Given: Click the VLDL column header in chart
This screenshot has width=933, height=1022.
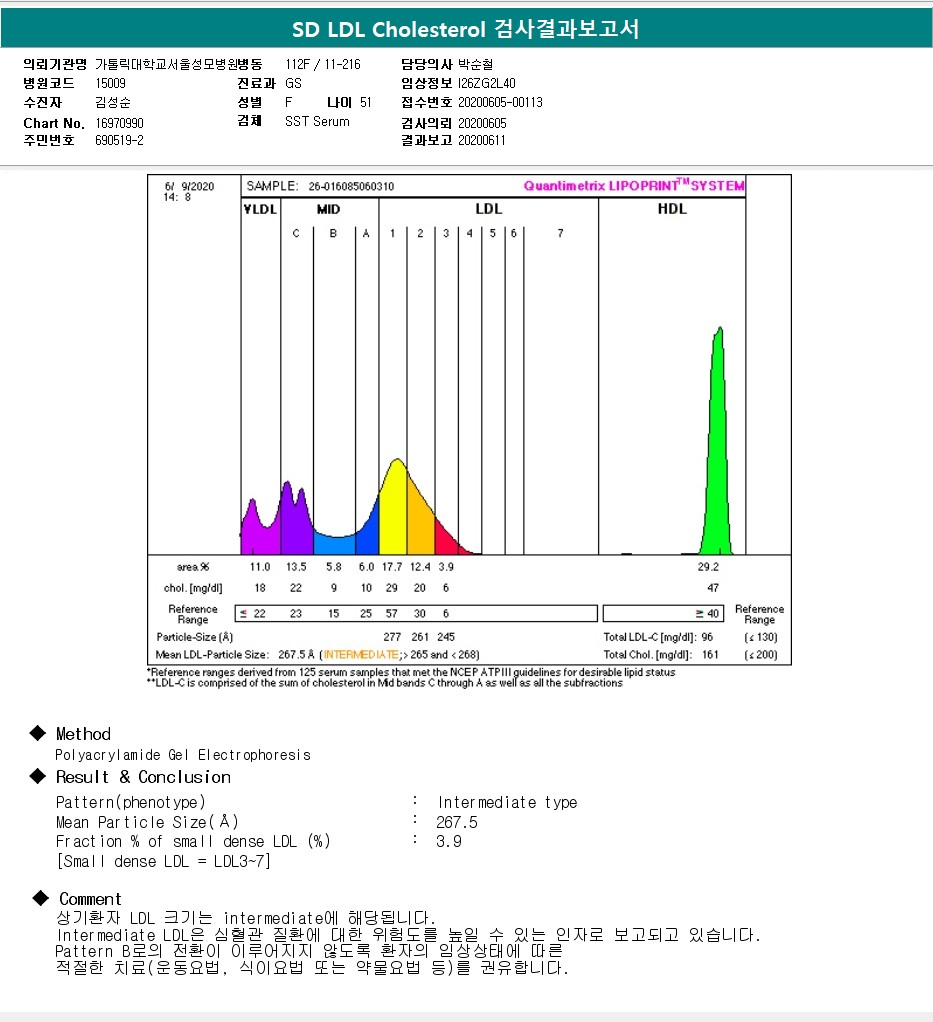Looking at the screenshot, I should tap(260, 209).
